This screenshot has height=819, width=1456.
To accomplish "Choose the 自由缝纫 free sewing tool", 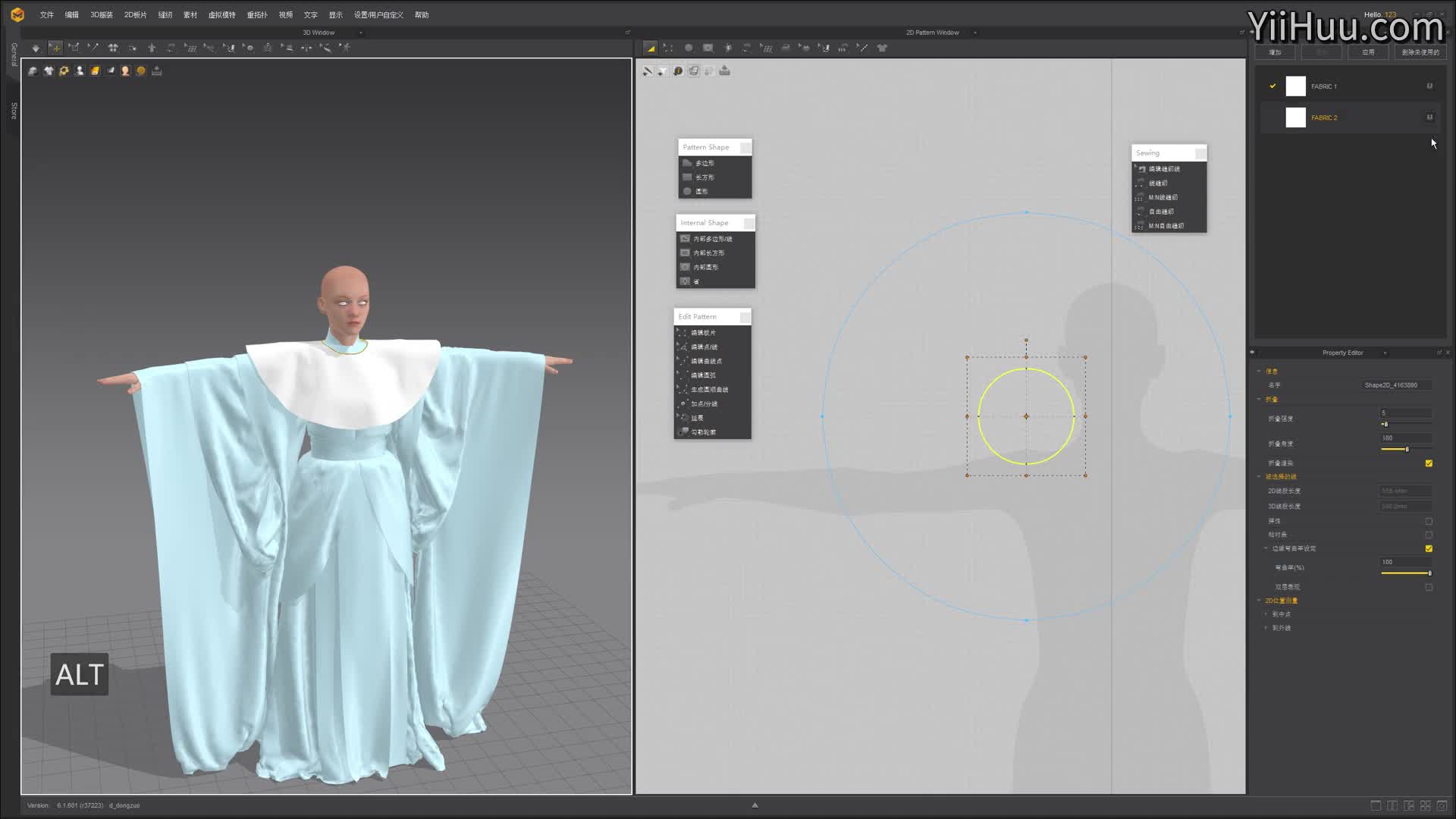I will point(1161,212).
